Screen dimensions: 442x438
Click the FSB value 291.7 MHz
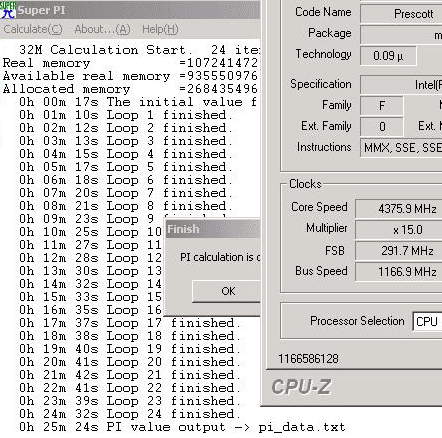[x=399, y=251]
